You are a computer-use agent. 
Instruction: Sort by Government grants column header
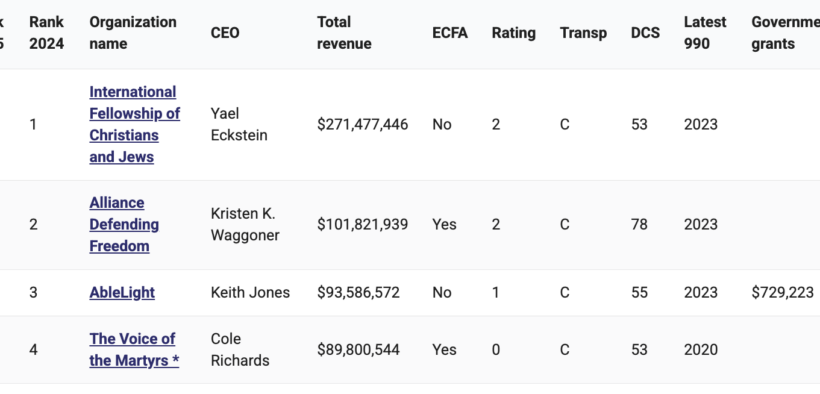tap(785, 33)
